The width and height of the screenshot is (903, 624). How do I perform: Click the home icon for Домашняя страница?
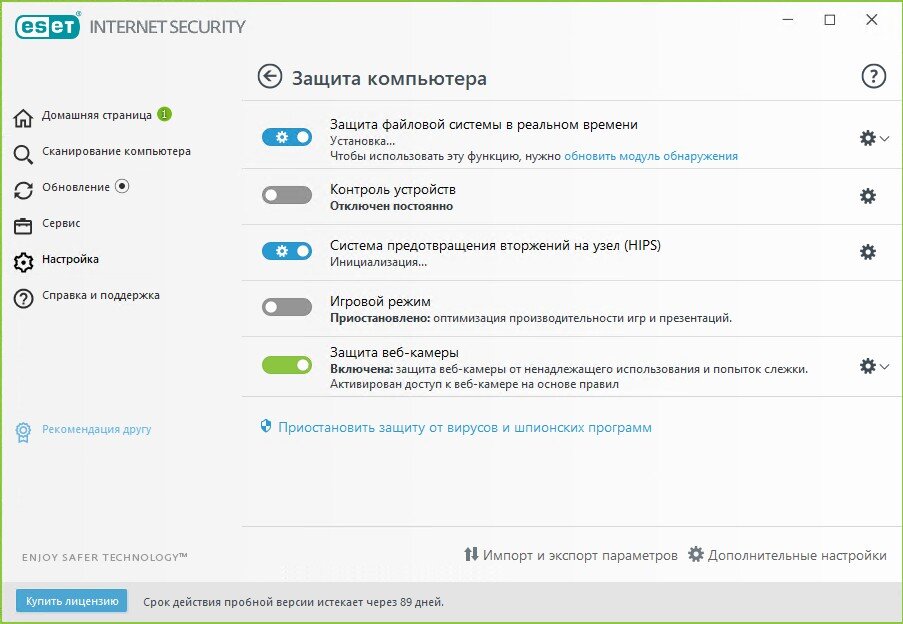point(23,117)
